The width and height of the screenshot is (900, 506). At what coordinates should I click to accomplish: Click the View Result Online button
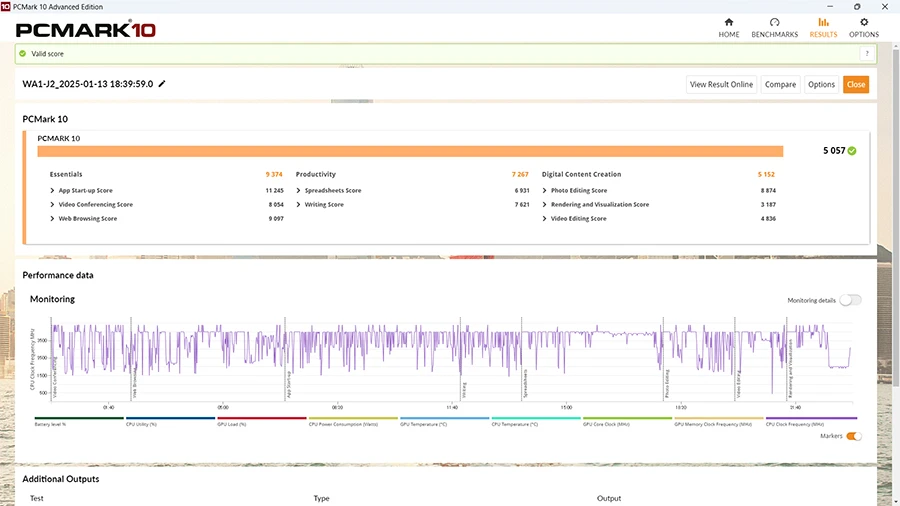coord(721,84)
